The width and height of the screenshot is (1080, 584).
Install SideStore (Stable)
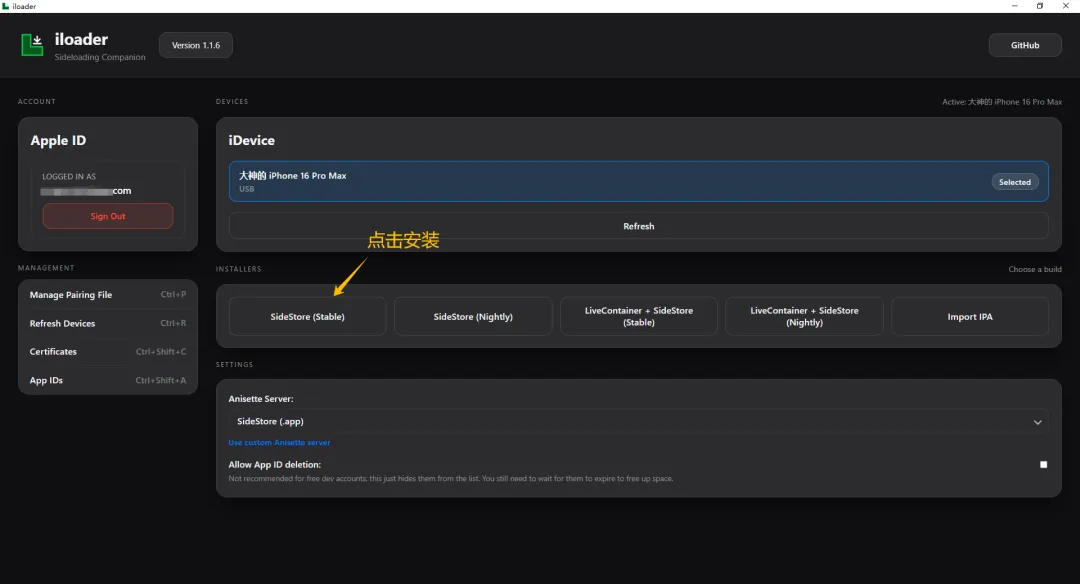click(307, 317)
